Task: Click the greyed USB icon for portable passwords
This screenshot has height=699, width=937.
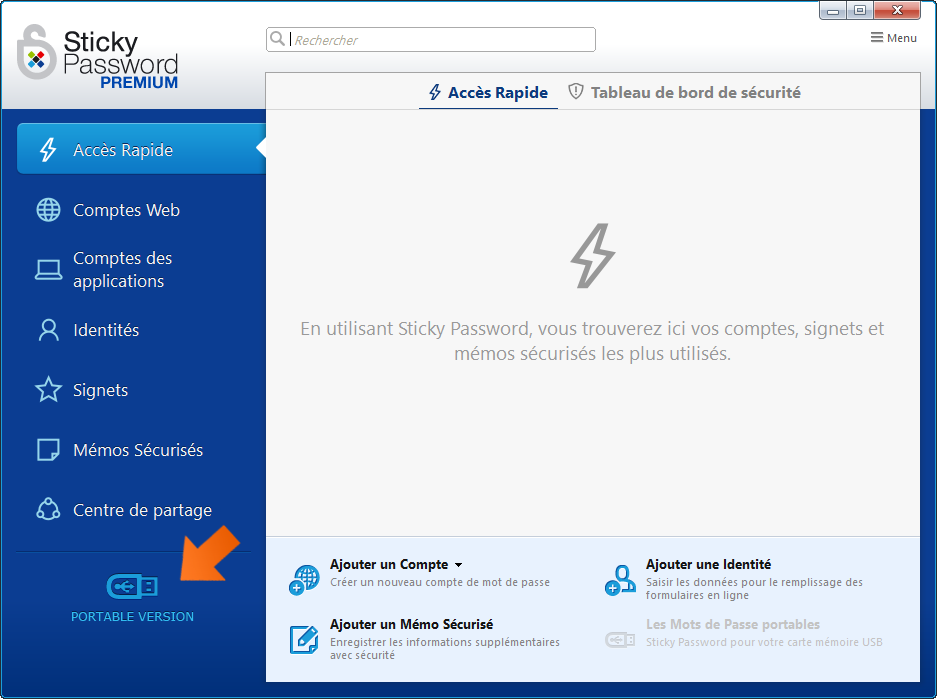Action: pos(620,640)
